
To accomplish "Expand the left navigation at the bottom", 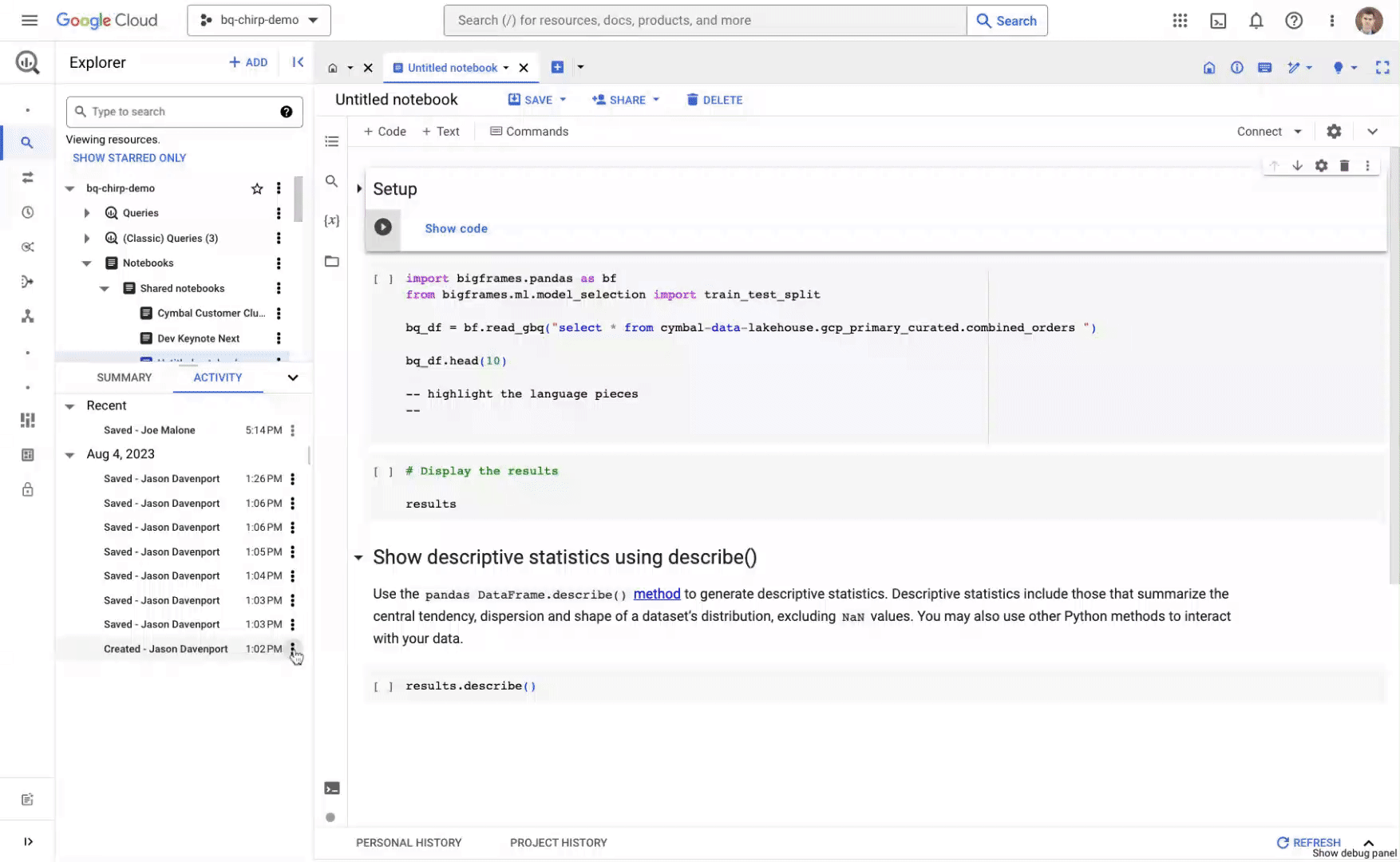I will click(x=28, y=841).
